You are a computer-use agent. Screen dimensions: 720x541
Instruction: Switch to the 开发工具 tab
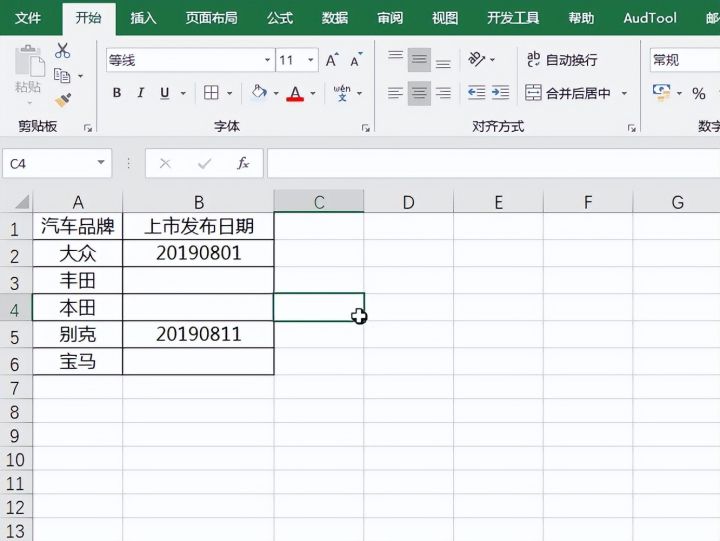pos(513,18)
